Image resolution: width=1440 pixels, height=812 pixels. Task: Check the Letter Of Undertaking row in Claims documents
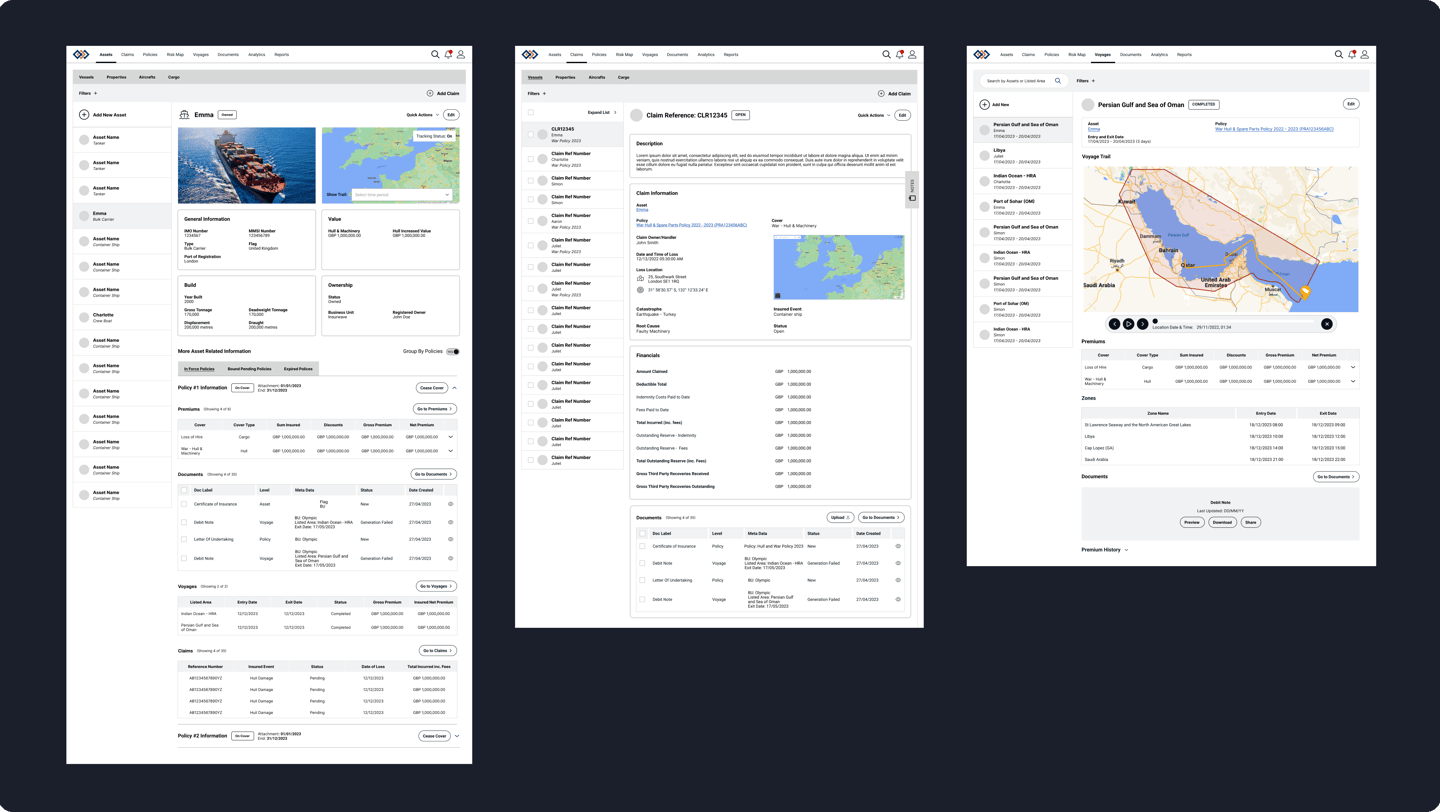(x=642, y=580)
